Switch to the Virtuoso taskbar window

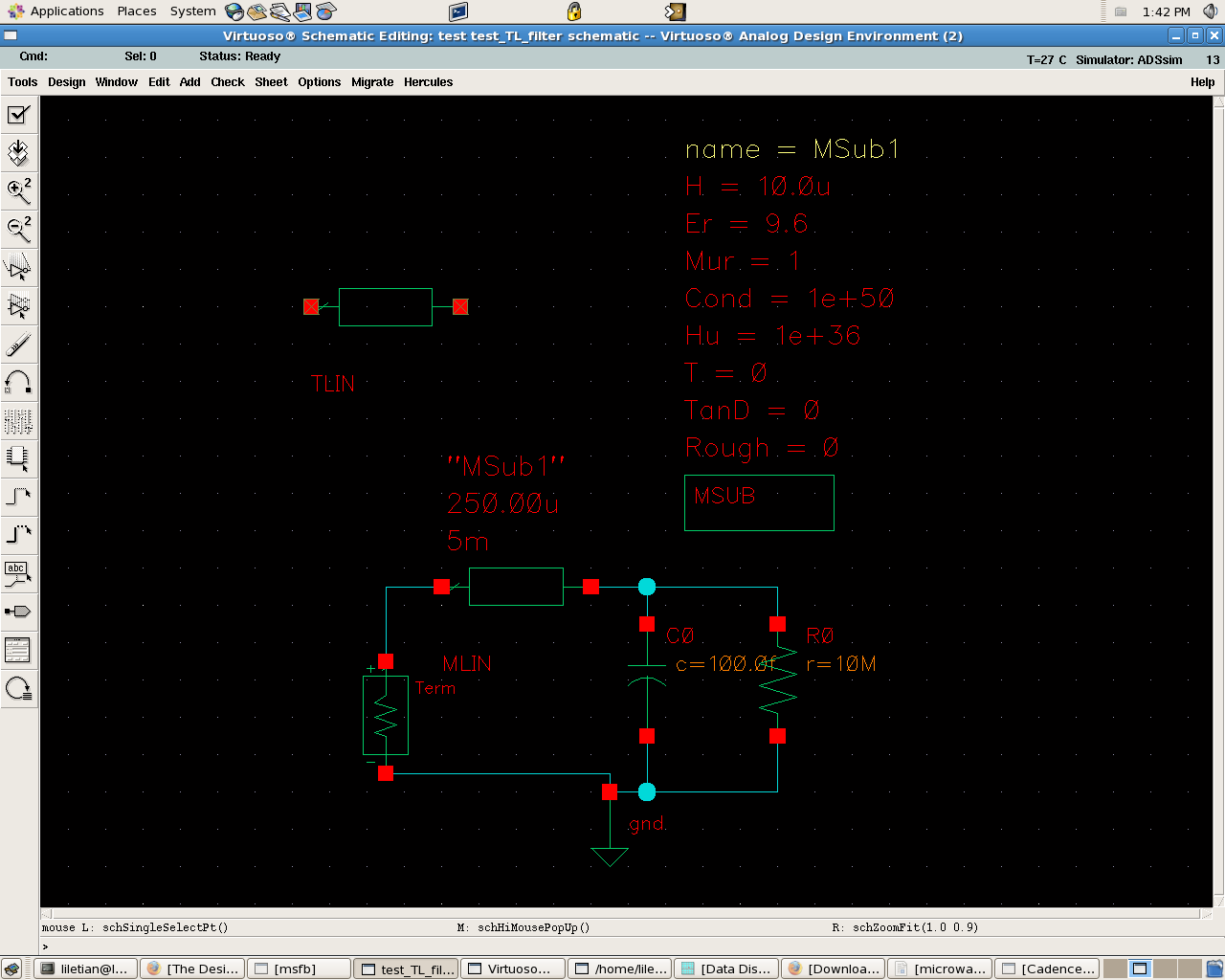512,969
